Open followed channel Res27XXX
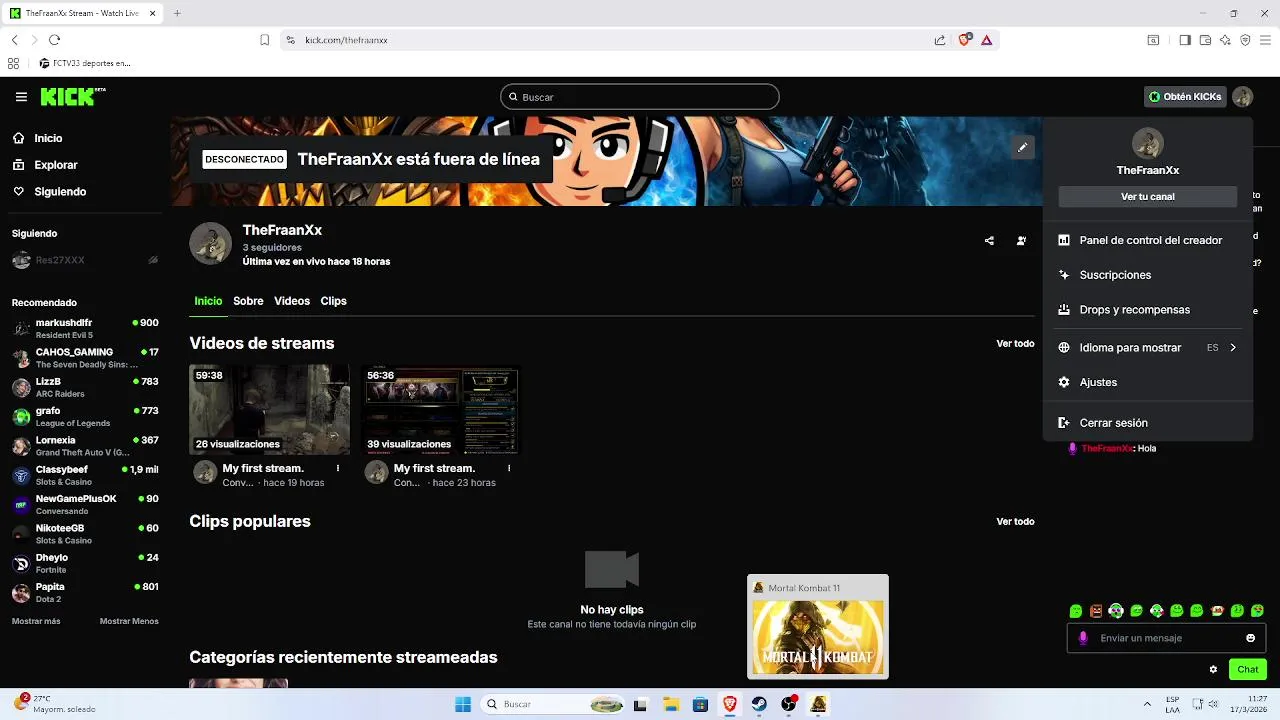This screenshot has width=1280, height=720. click(x=85, y=260)
